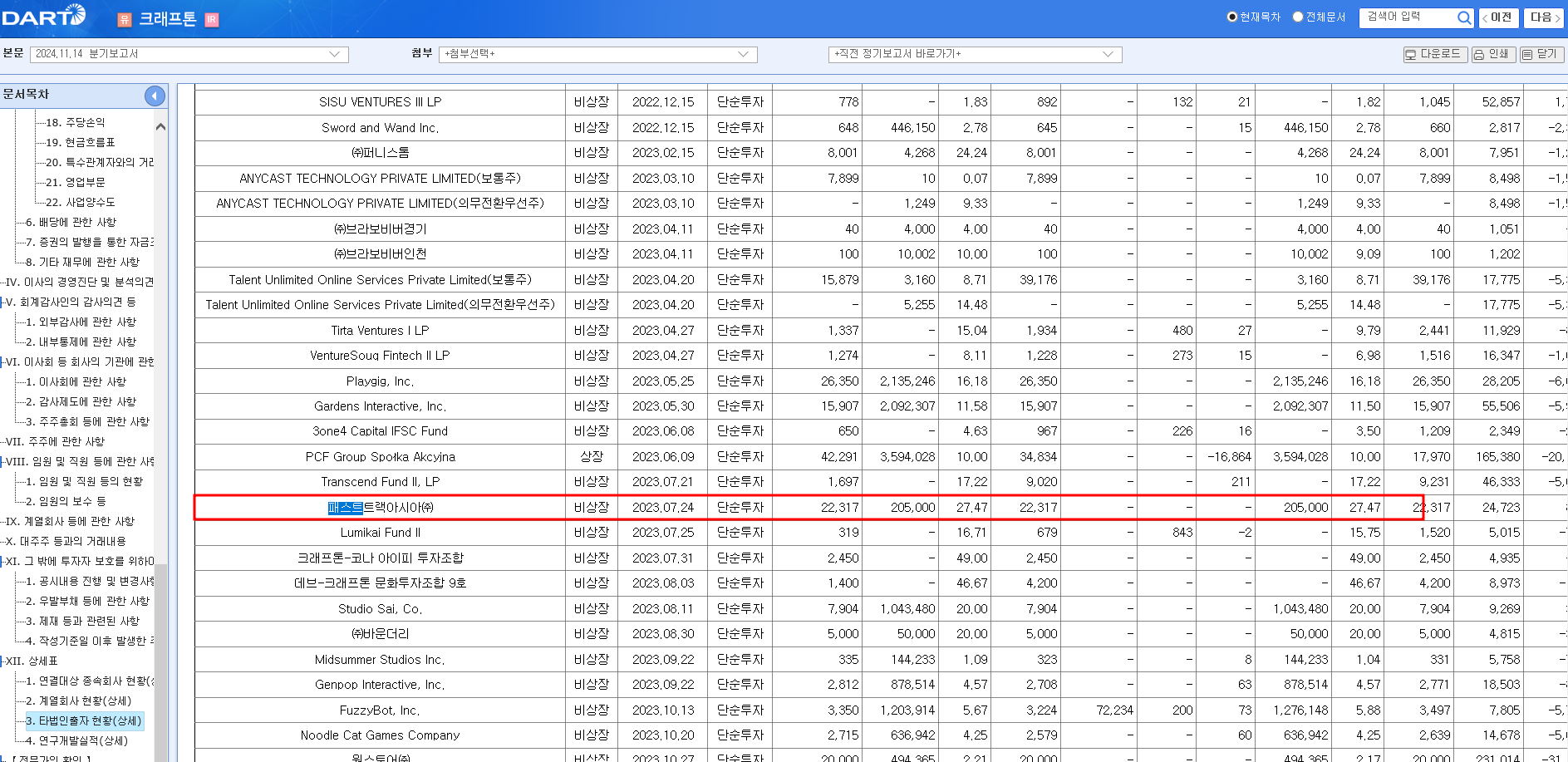
Task: Open 6. 배당에 관한 사항
Action: [71, 222]
